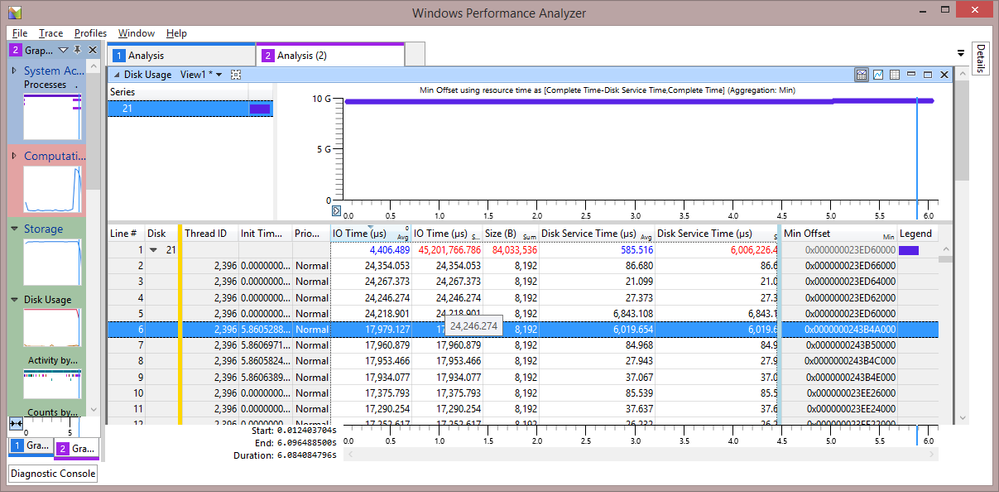The image size is (999, 492).
Task: Switch to table-only display layout
Action: point(895,75)
